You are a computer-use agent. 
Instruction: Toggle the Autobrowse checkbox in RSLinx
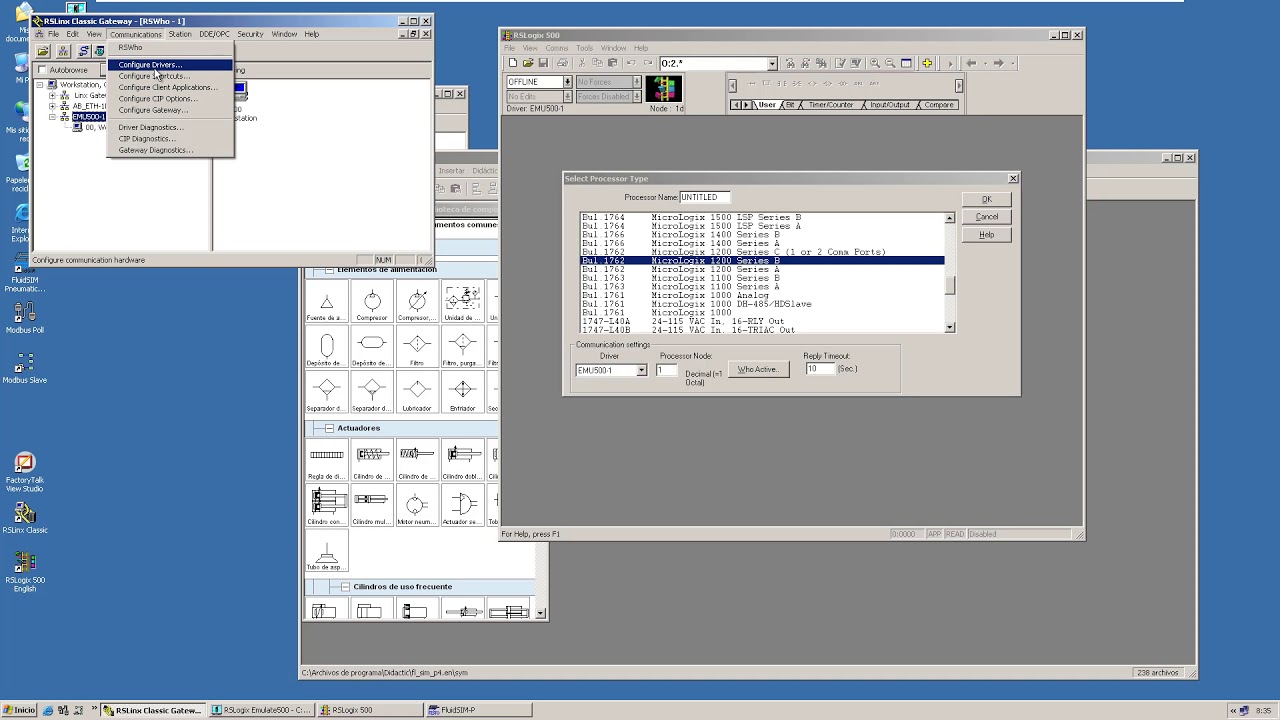coord(42,70)
